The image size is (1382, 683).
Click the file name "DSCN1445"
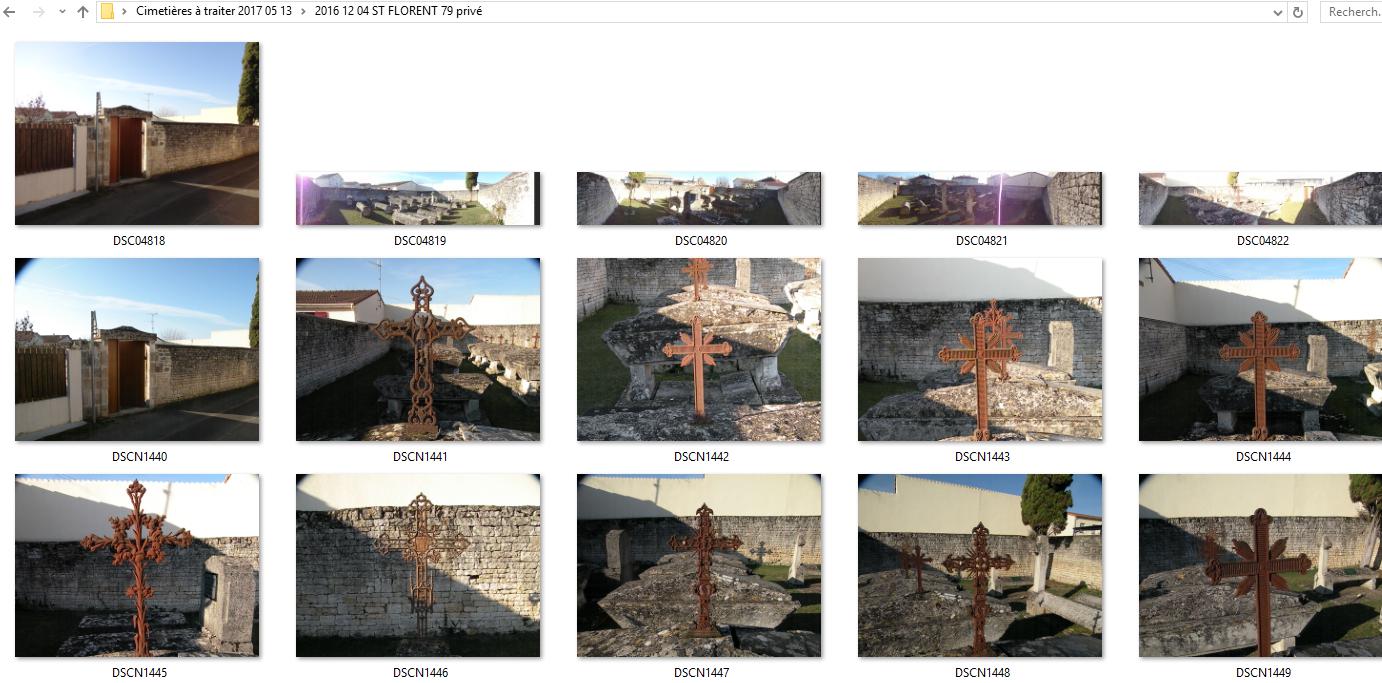tap(140, 673)
